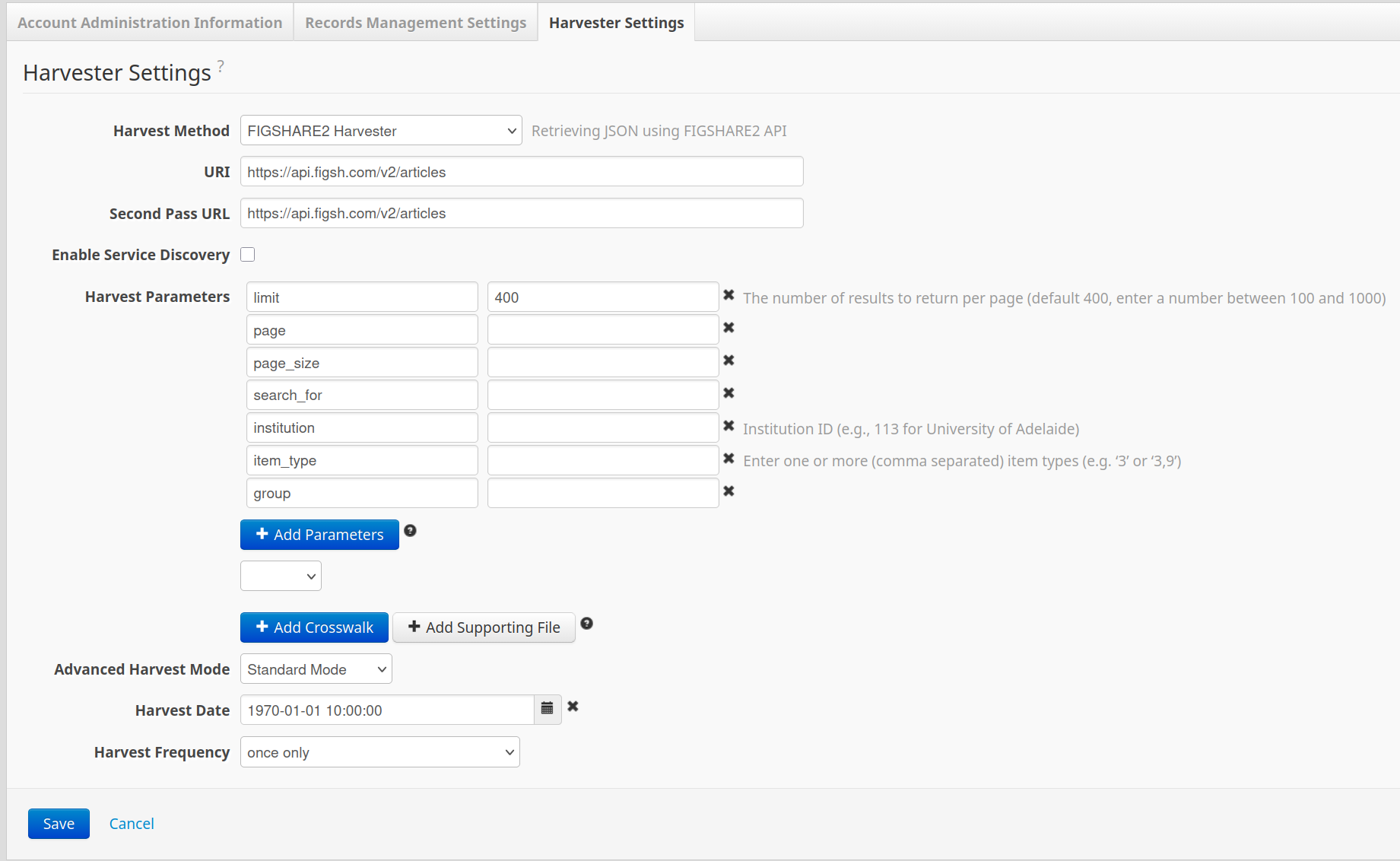The image size is (1400, 861).
Task: Focus the page_size value field
Action: [603, 363]
